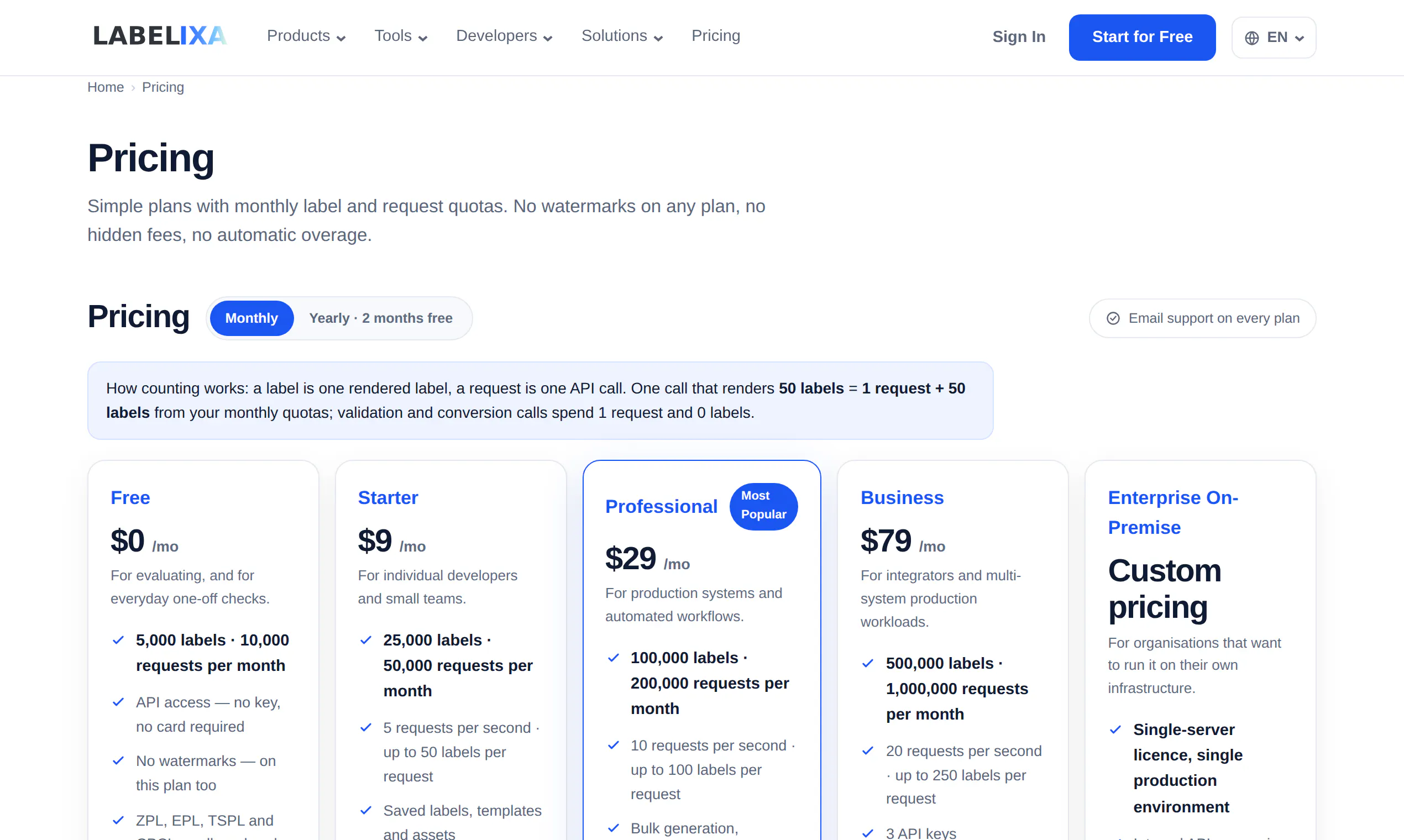Click the $79 /mo price

903,541
